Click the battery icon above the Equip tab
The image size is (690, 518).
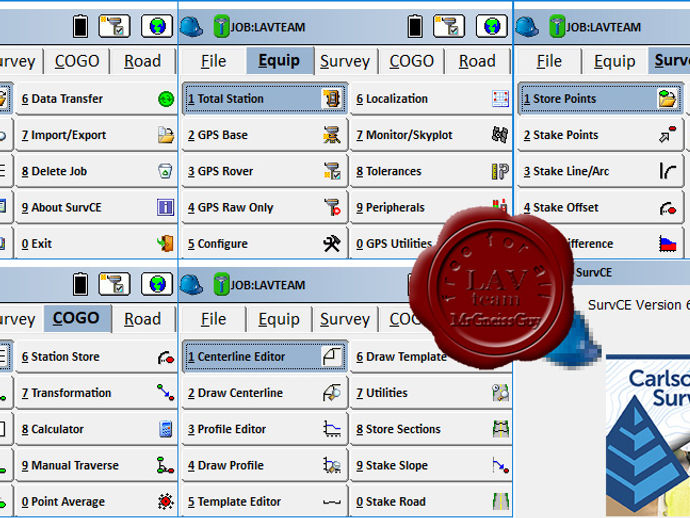click(415, 26)
